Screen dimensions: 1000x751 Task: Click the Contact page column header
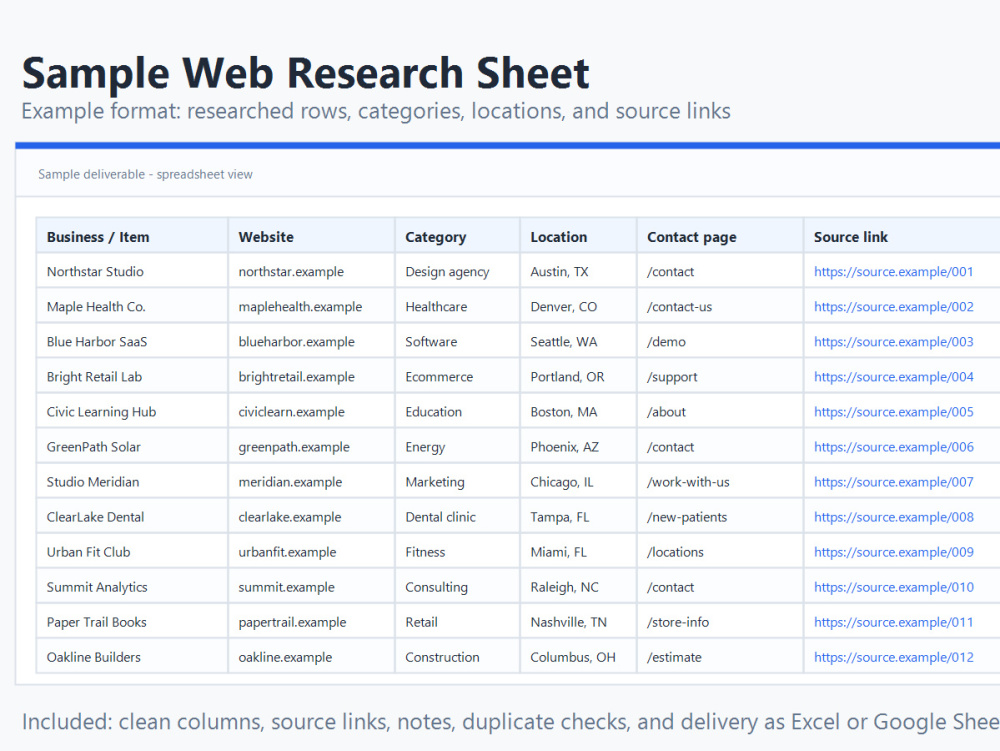pyautogui.click(x=720, y=236)
